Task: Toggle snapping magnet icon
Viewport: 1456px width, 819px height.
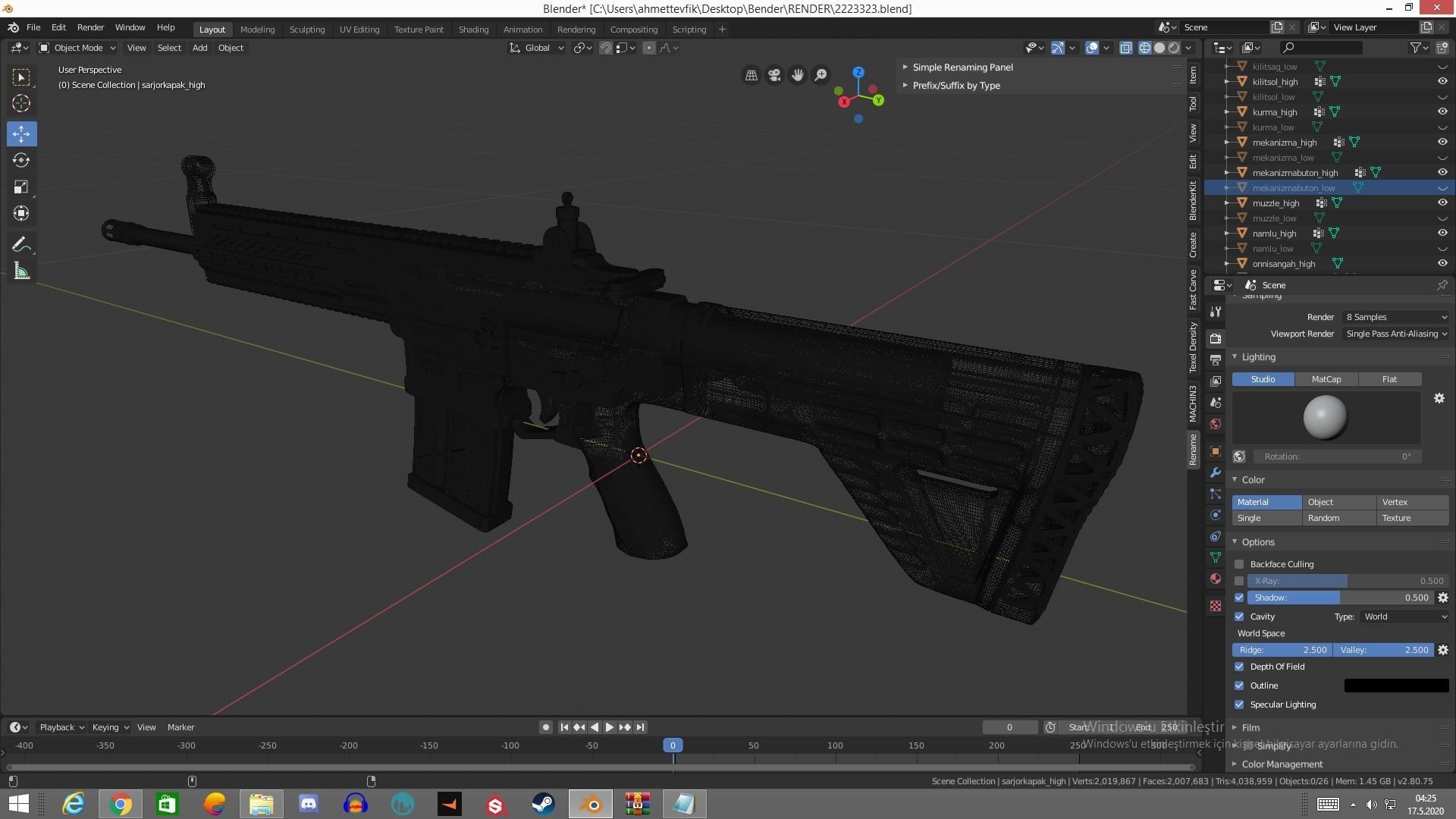Action: pos(606,48)
